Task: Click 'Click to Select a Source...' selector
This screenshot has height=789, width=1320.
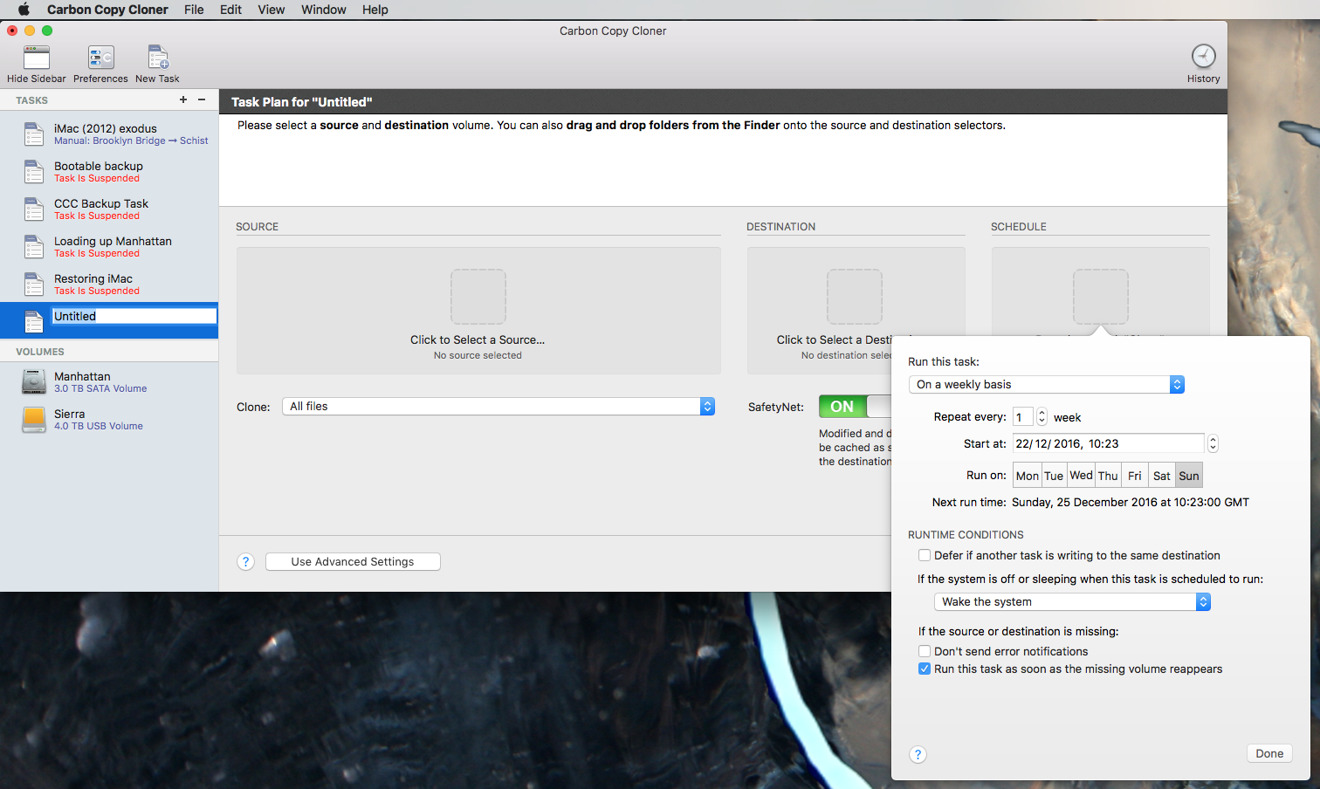Action: [x=478, y=310]
